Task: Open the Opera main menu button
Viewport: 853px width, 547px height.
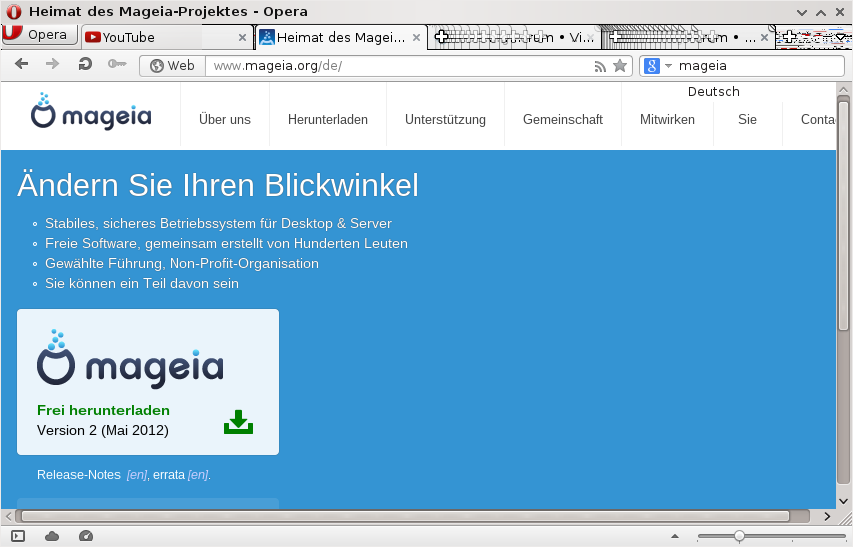Action: 38,35
